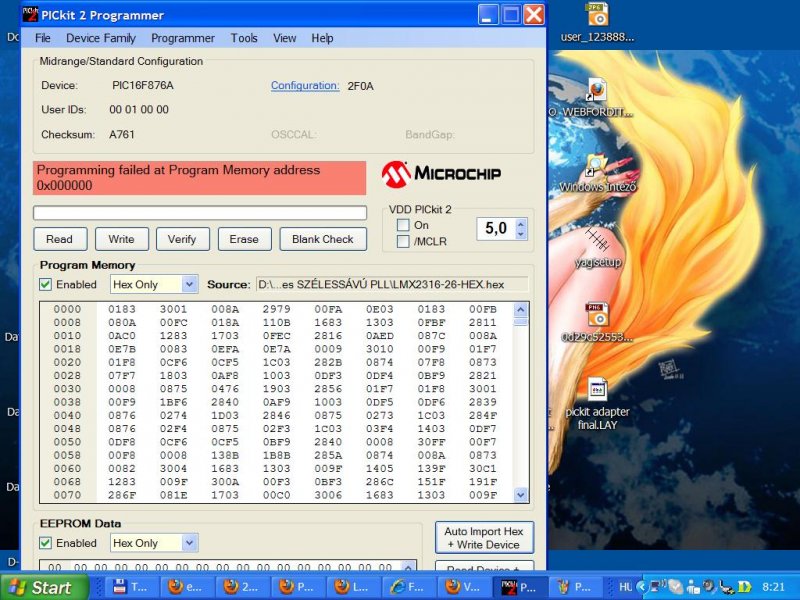
Task: Click the Microchip logo
Action: 441,173
